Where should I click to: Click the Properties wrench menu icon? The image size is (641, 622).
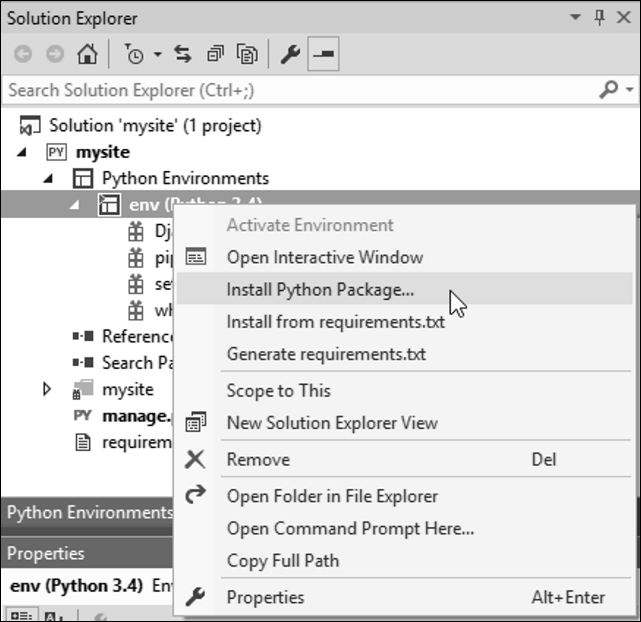195,597
